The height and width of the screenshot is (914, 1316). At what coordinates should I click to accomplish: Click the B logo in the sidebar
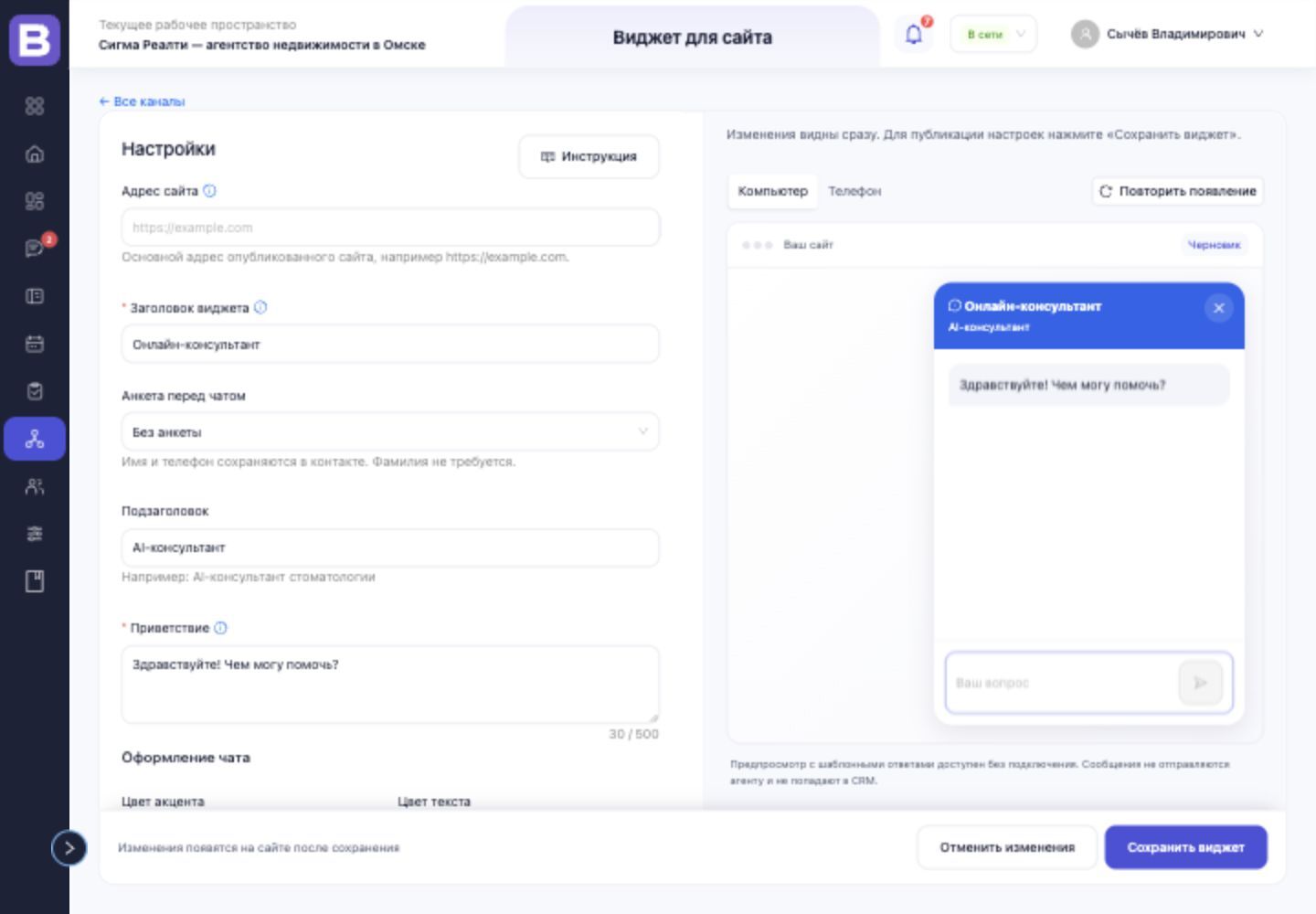tap(35, 40)
